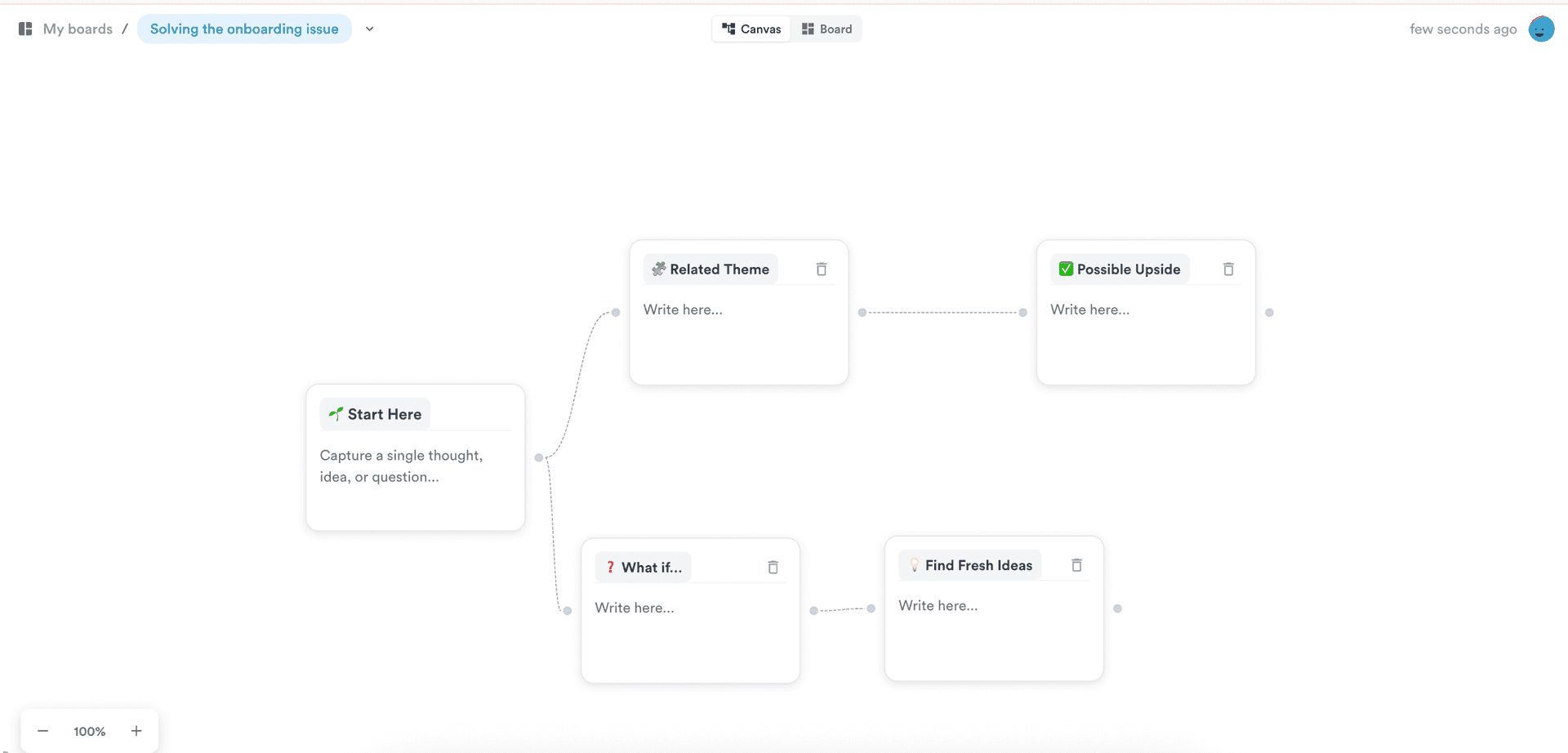Click the Find Fresh Ideas card label
1568x753 pixels.
tap(970, 565)
